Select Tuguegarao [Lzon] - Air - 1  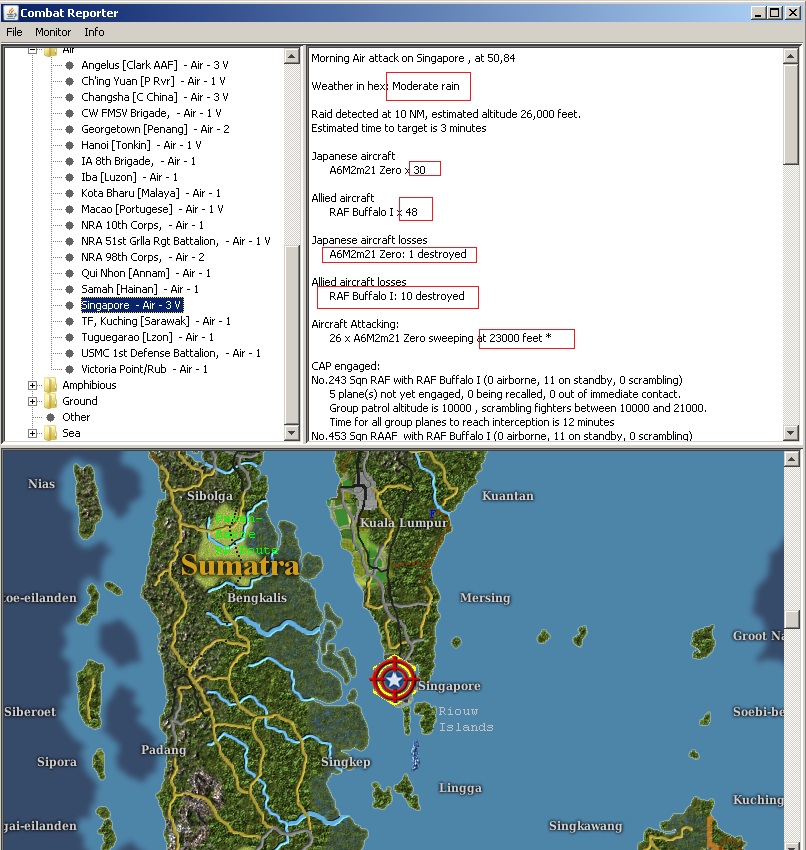pyautogui.click(x=147, y=337)
